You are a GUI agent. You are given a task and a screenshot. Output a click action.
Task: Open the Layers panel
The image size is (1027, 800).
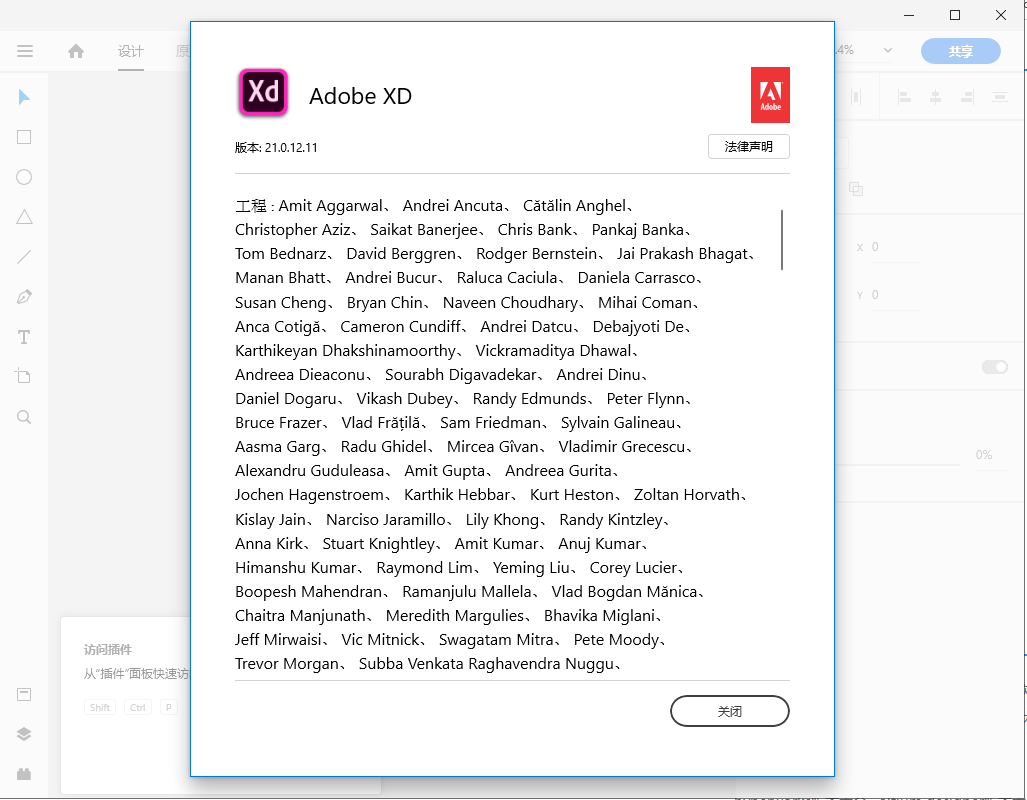(24, 734)
